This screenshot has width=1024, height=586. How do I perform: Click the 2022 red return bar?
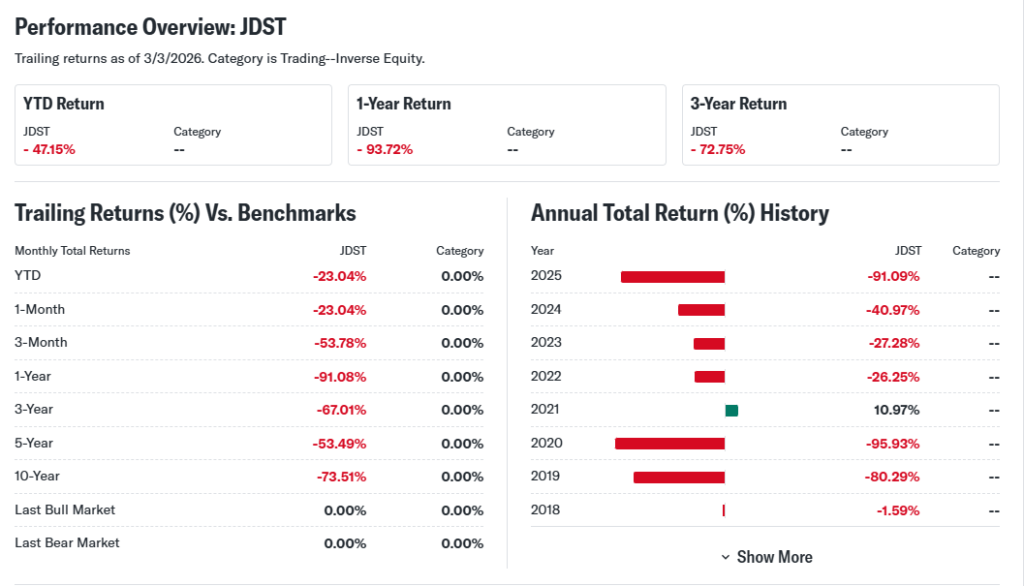709,377
